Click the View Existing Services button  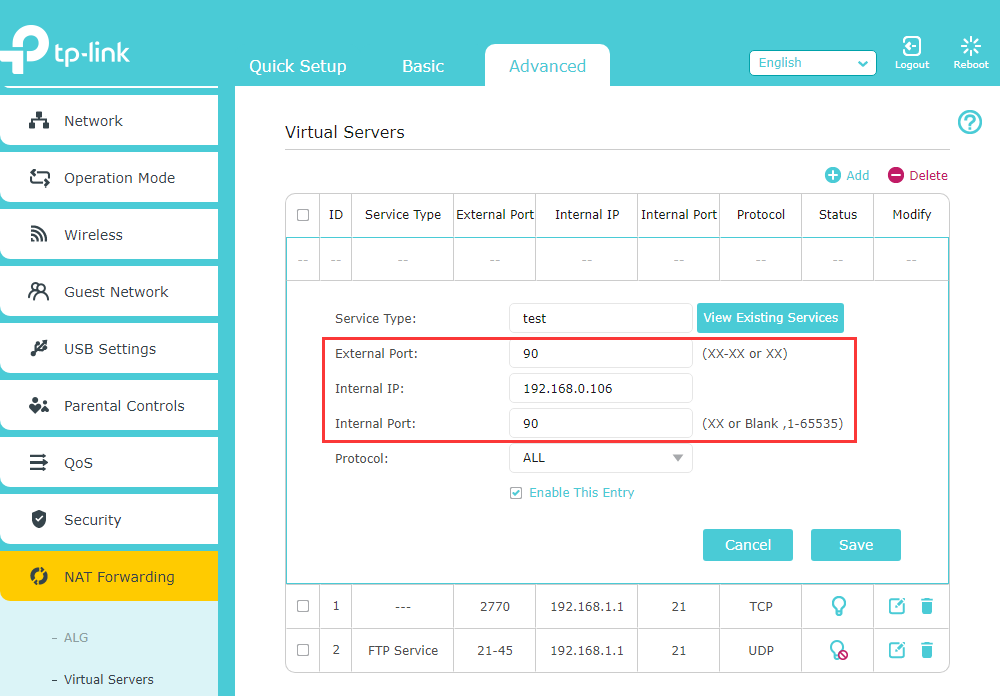tap(770, 317)
